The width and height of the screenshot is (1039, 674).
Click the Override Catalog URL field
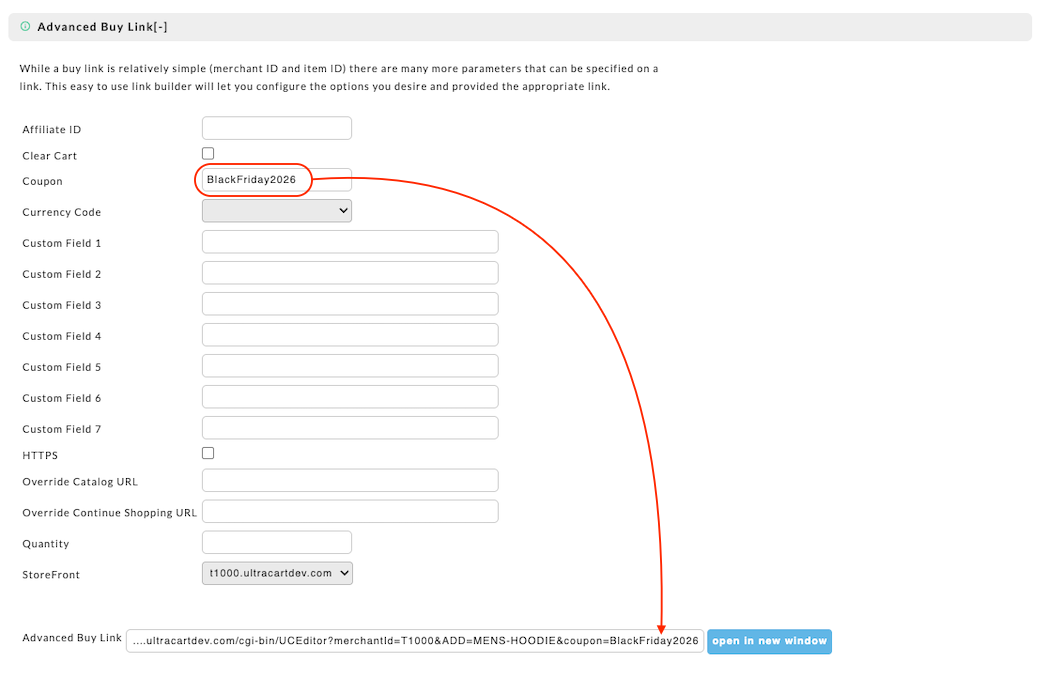point(350,480)
